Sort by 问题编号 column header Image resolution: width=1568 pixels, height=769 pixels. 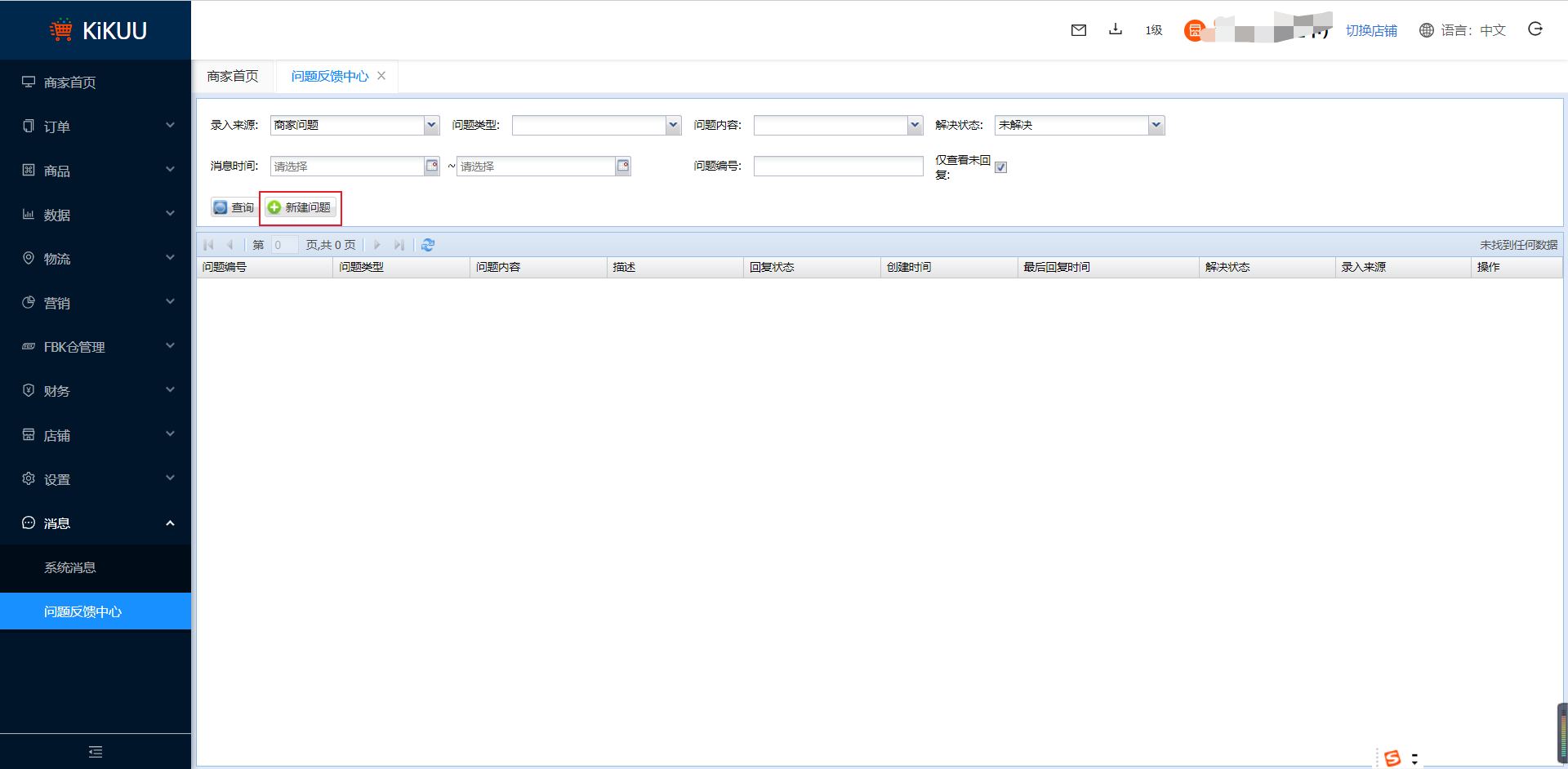click(265, 267)
